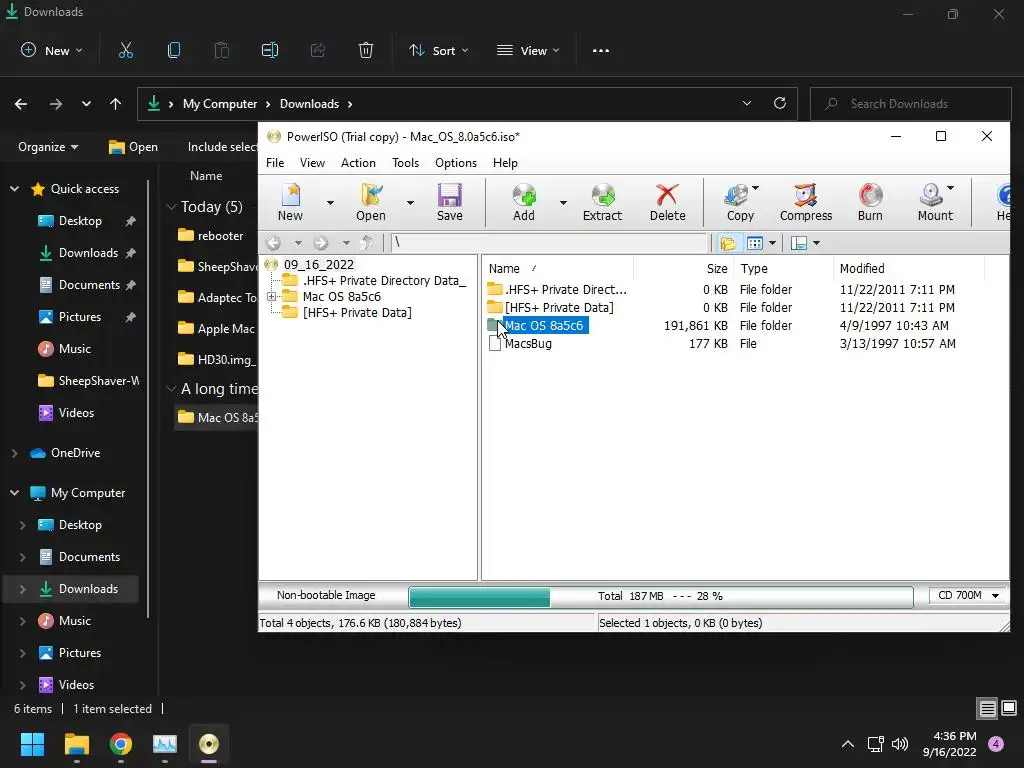Image resolution: width=1024 pixels, height=768 pixels.
Task: Open the dropdown arrow beside PowerISO Add
Action: pyautogui.click(x=563, y=202)
